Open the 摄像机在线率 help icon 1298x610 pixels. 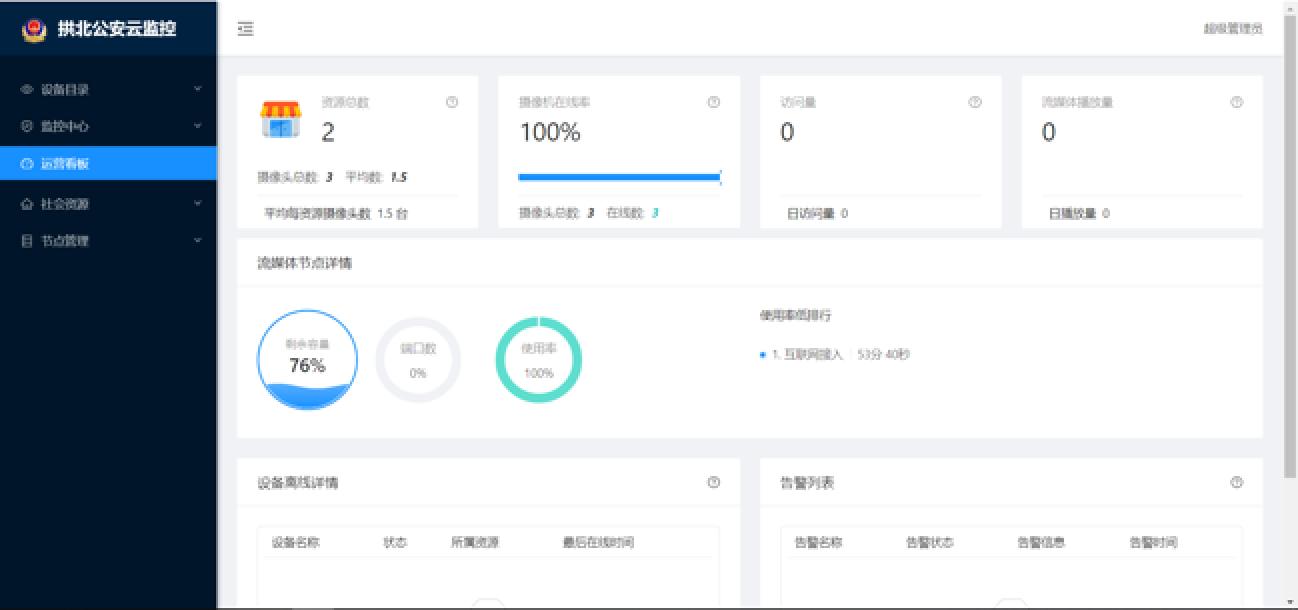(713, 101)
